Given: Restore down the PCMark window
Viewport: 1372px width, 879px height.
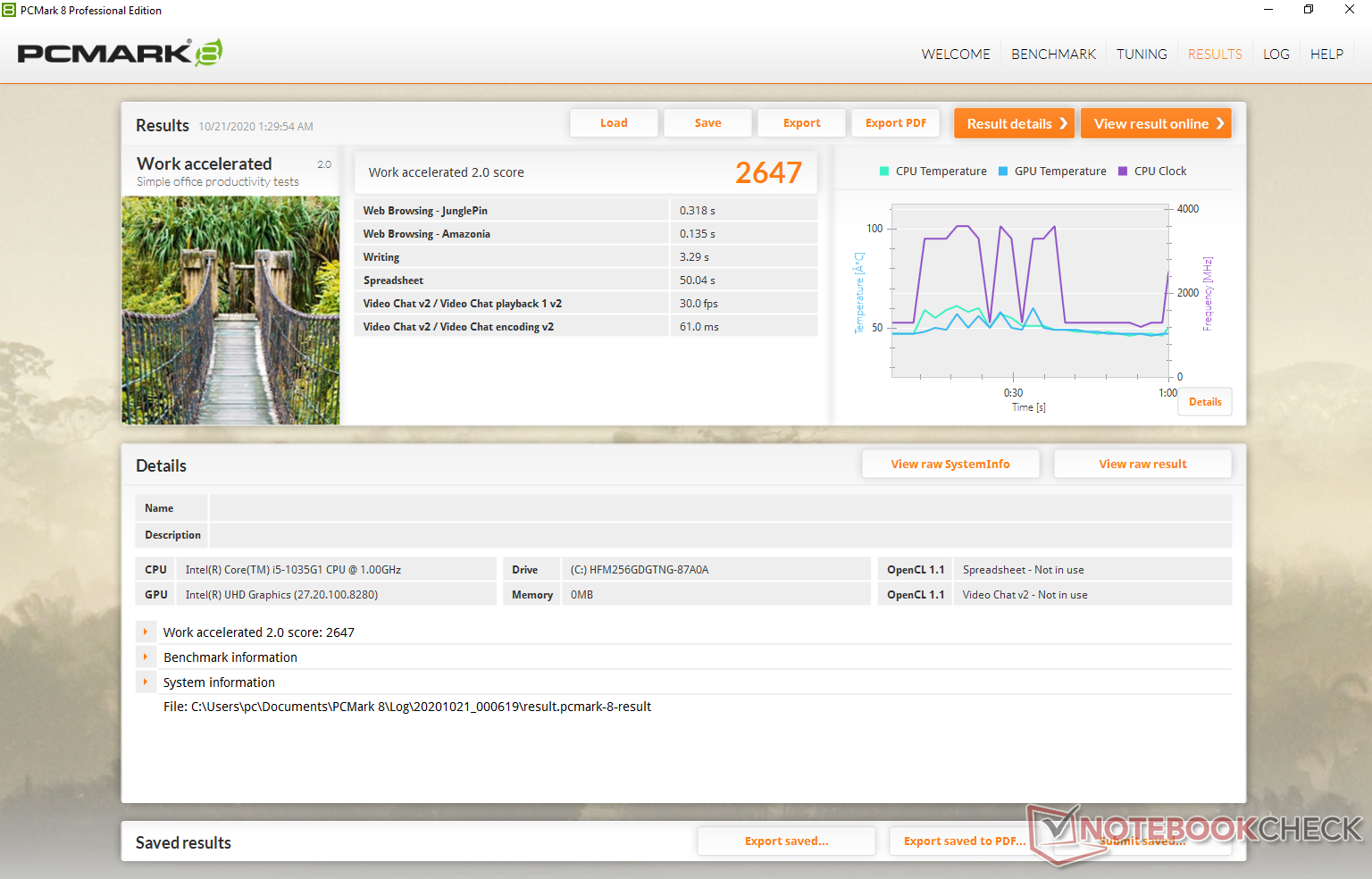Looking at the screenshot, I should point(1308,10).
